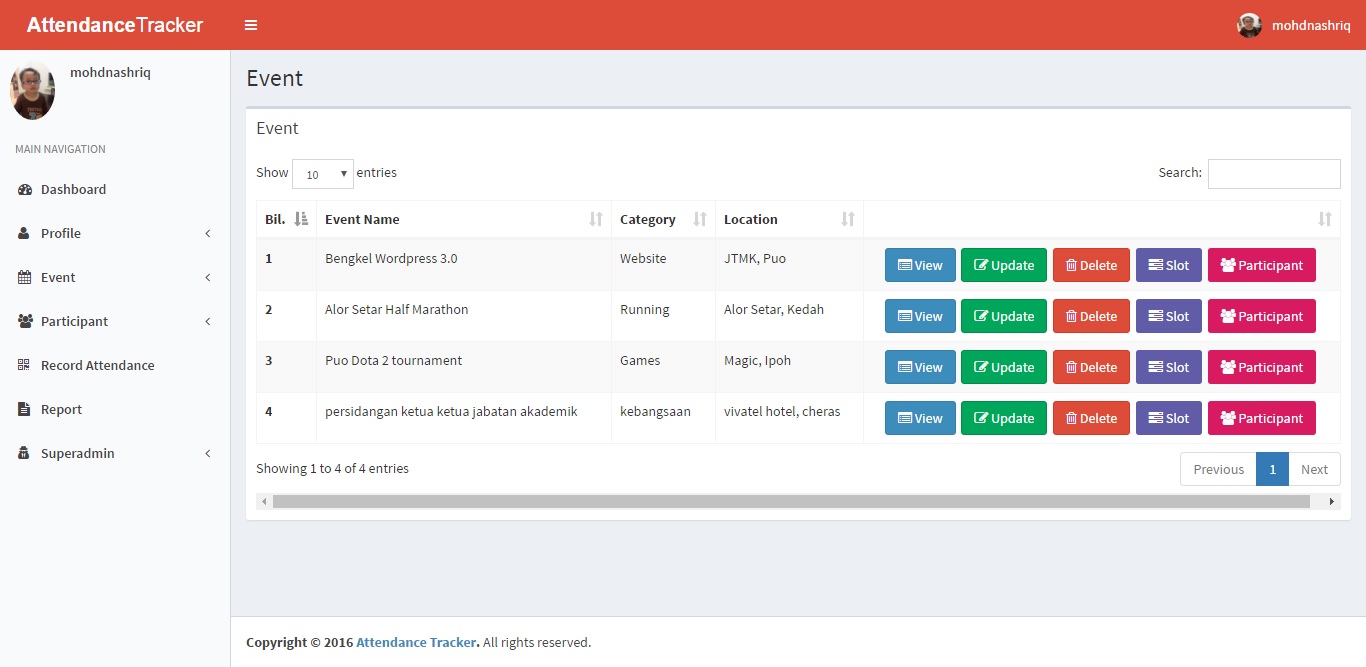View the Bengkel Wordpress 3.0 event
1366x667 pixels.
920,265
